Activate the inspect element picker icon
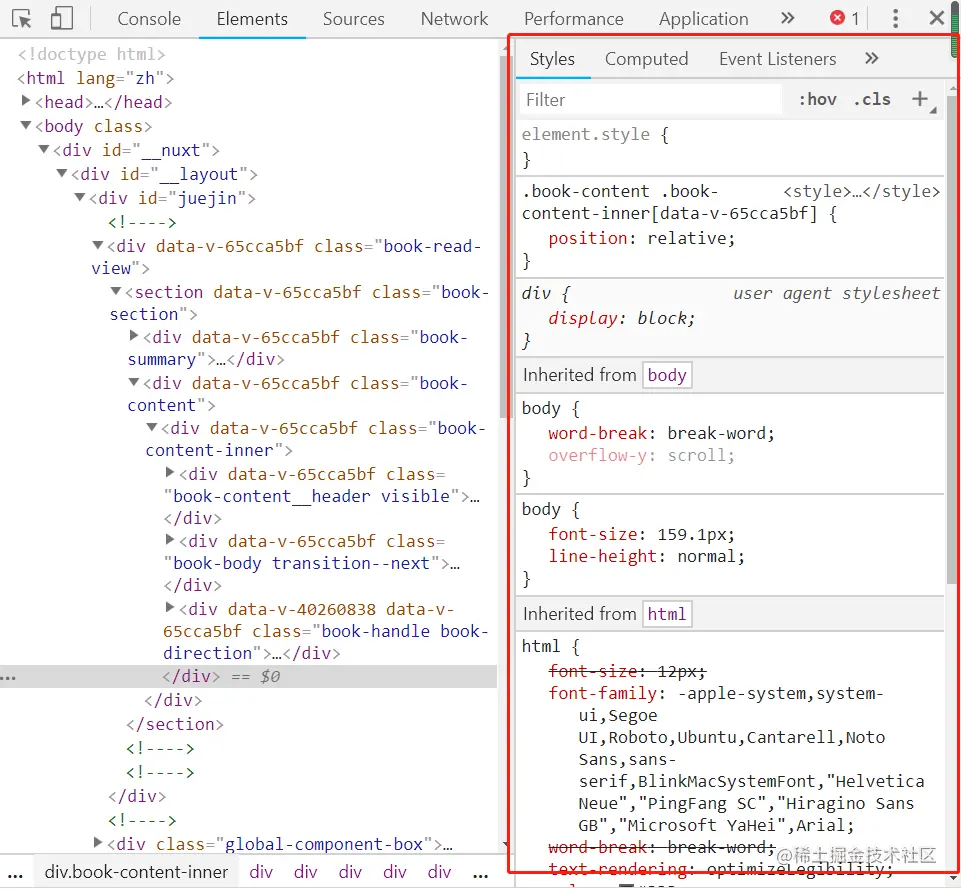 [x=22, y=19]
